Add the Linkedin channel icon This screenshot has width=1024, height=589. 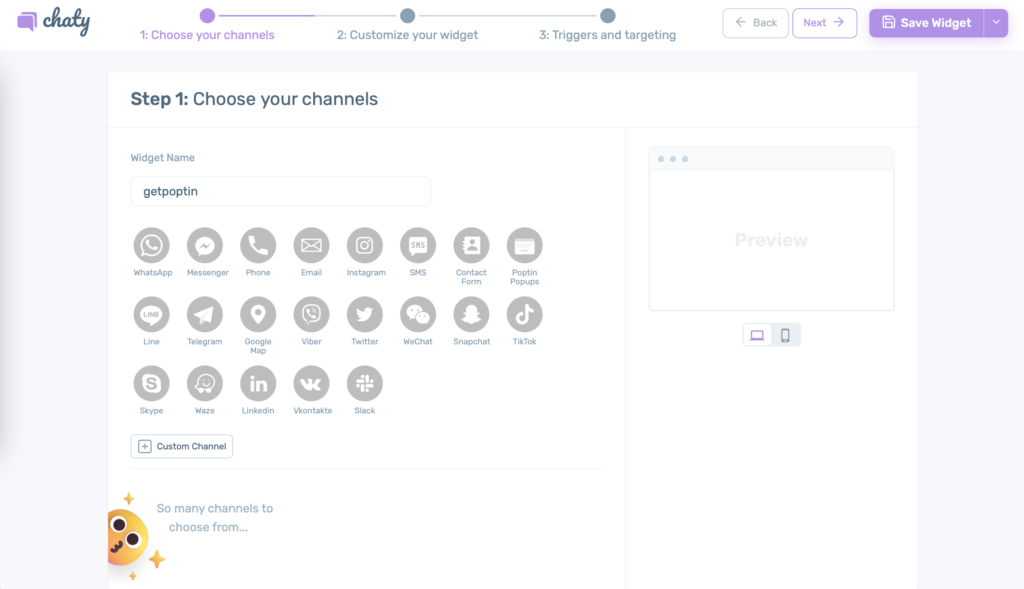(258, 384)
